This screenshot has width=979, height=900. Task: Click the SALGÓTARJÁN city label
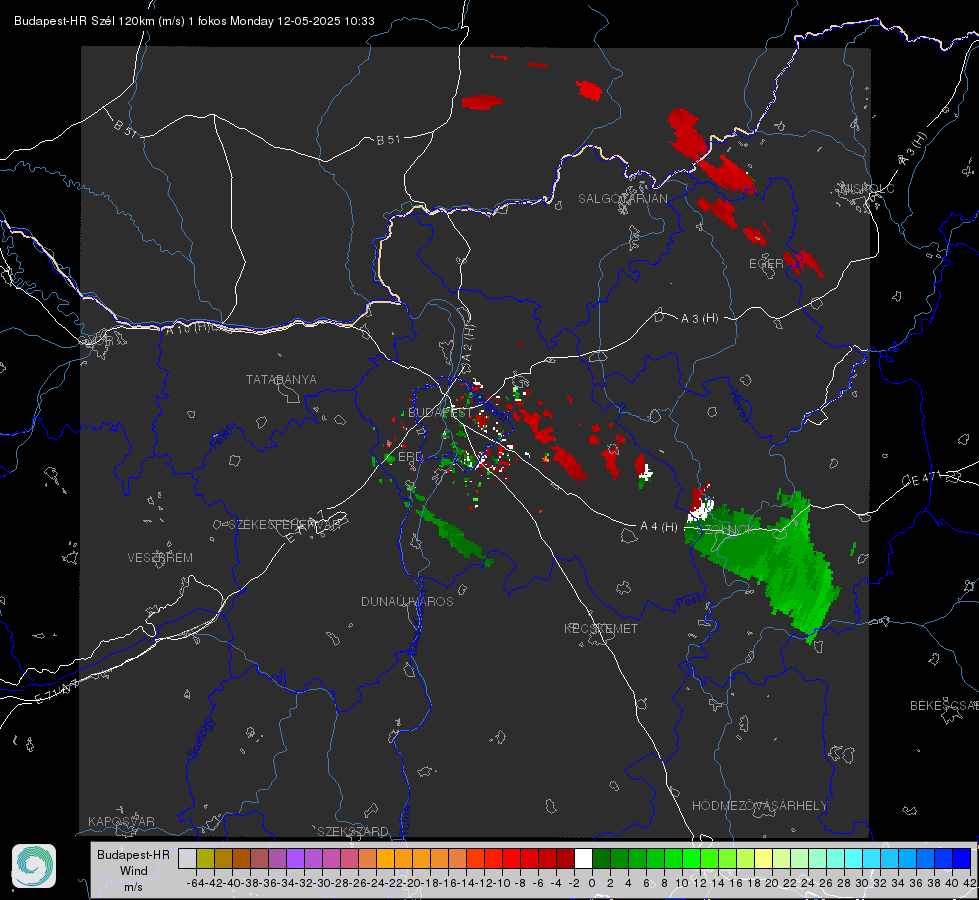coord(622,199)
